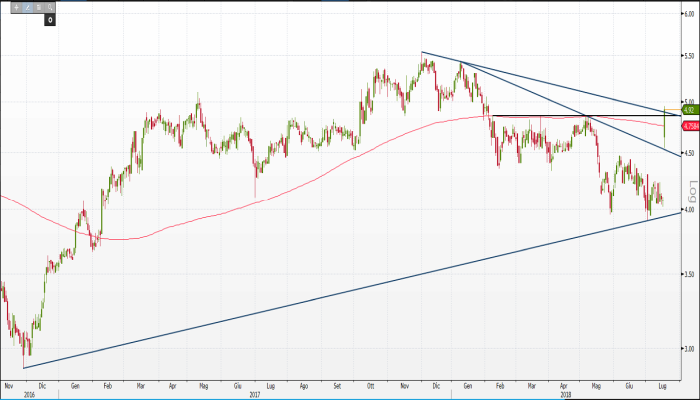Select the crosshair cursor tool
Viewport: 700px width, 400px height.
pyautogui.click(x=15, y=6)
